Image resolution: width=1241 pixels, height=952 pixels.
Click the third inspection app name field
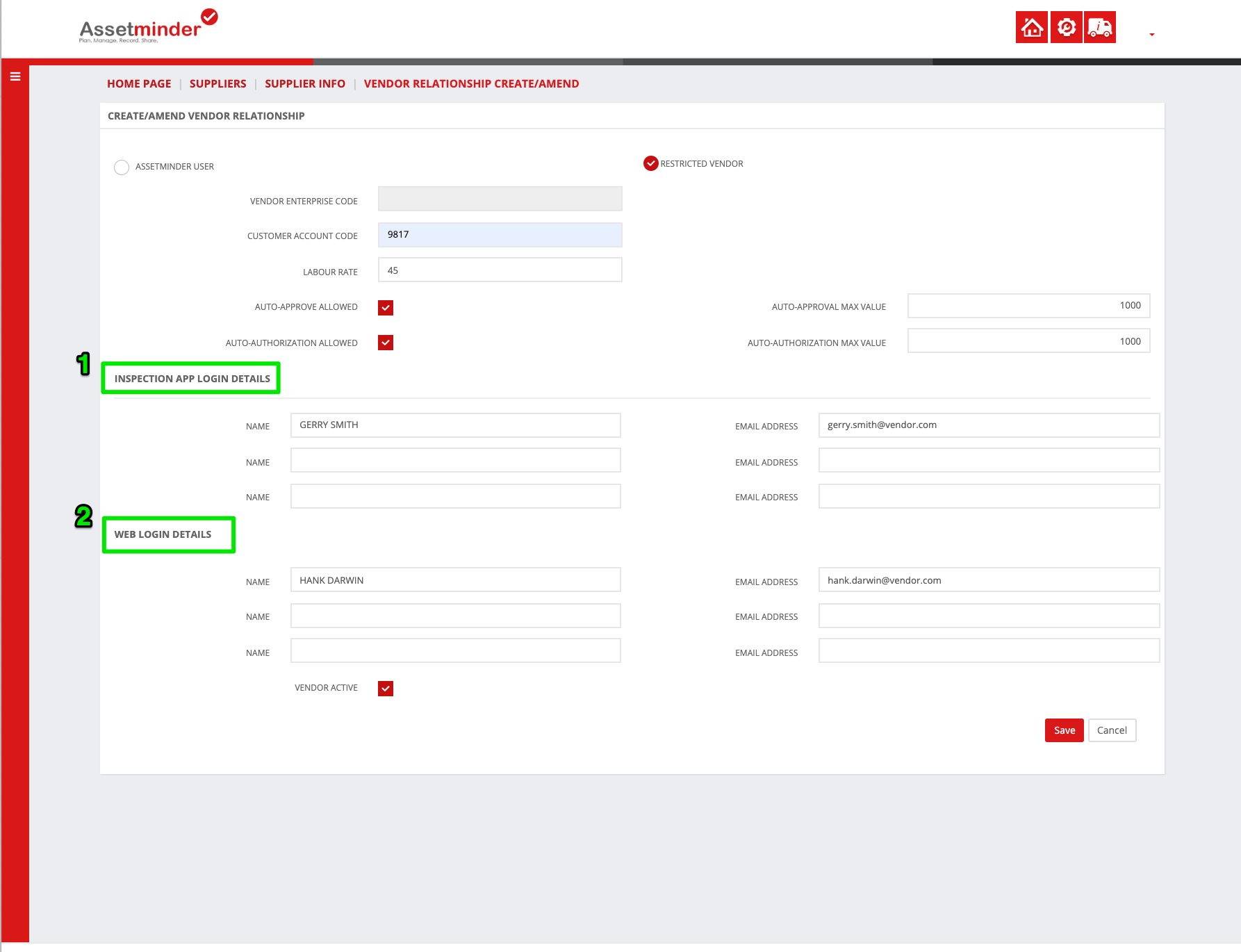[456, 496]
